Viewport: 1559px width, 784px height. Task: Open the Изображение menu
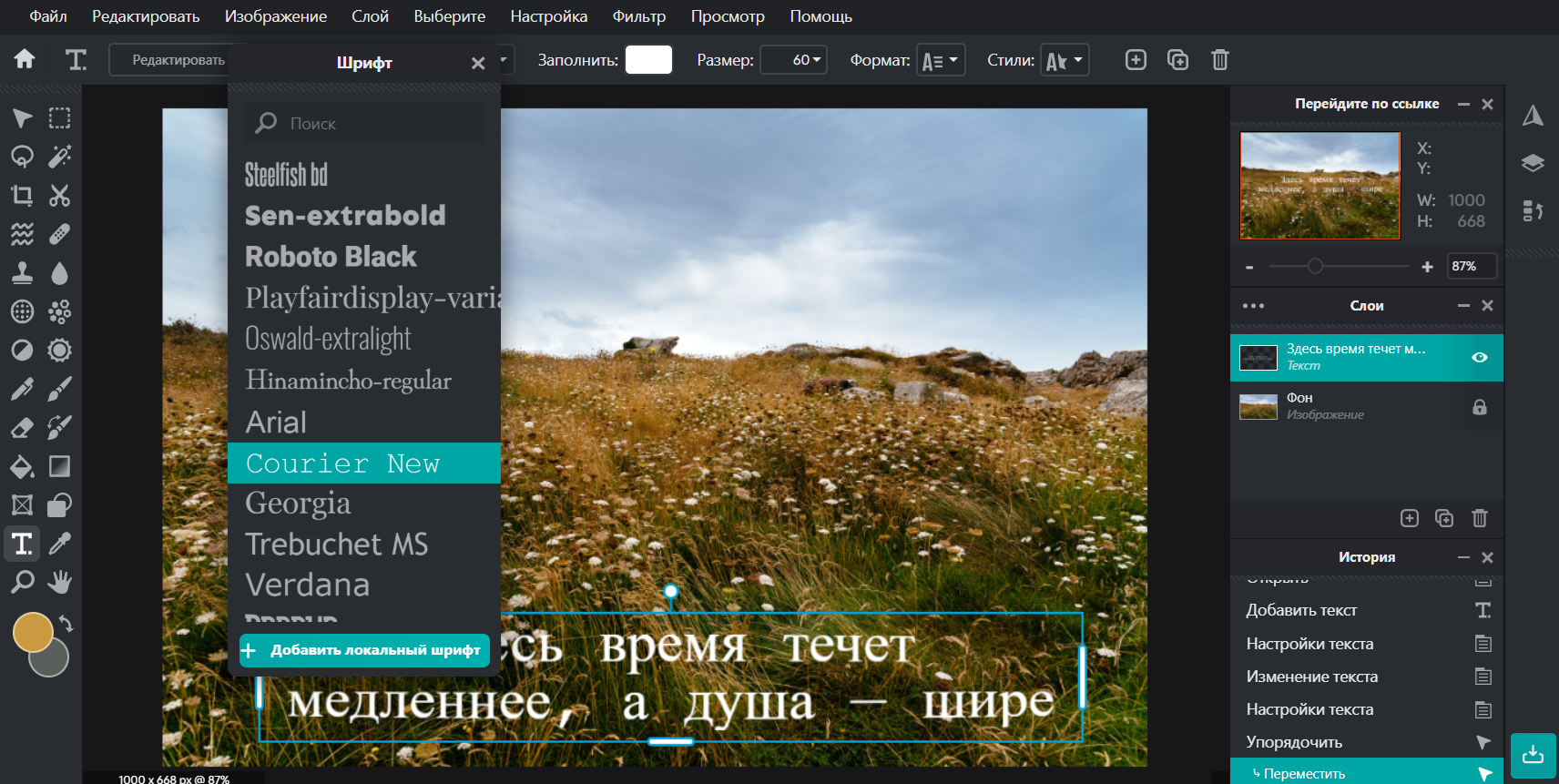275,16
